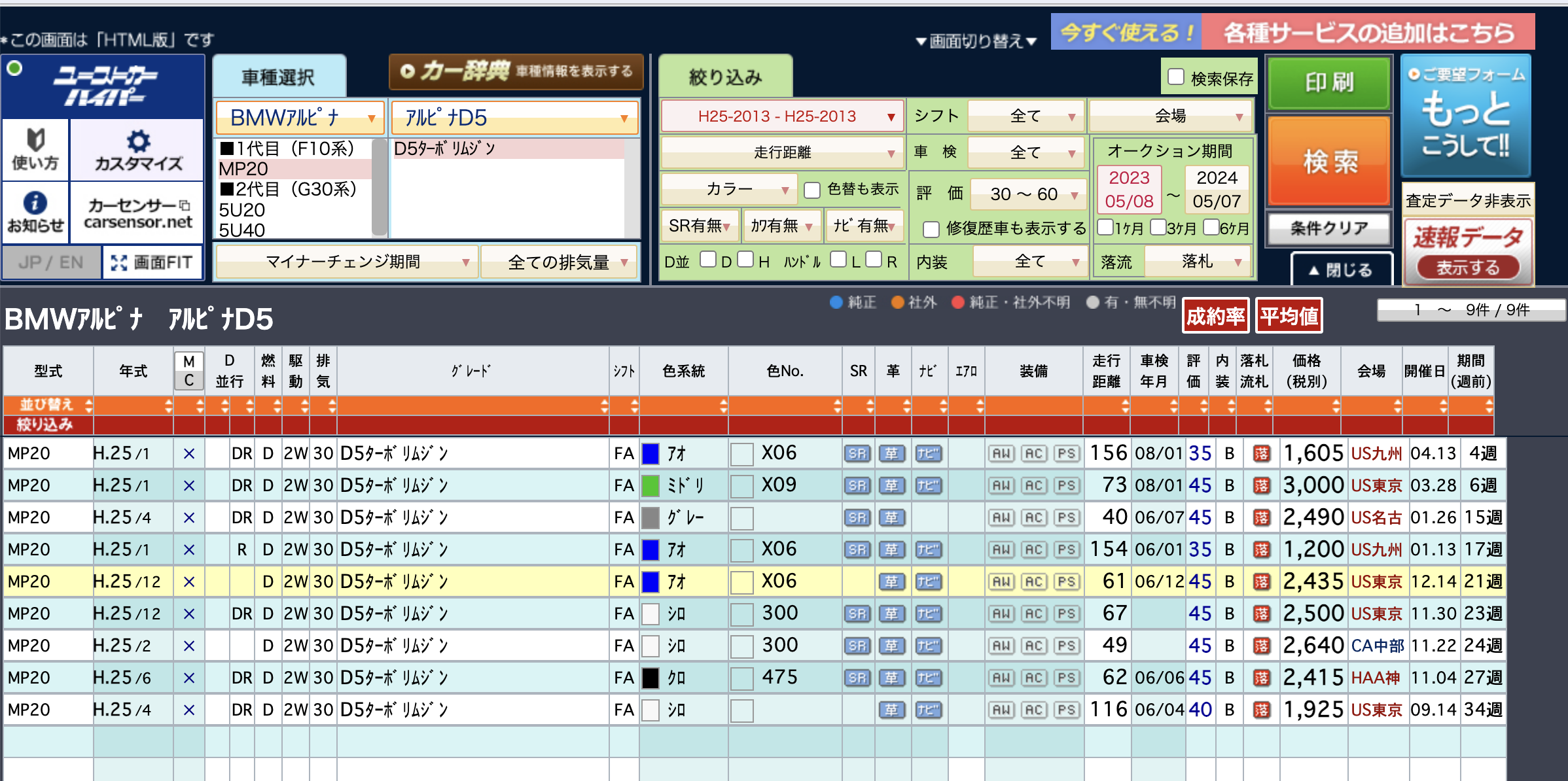Click the model list scrollbar

pos(379,187)
